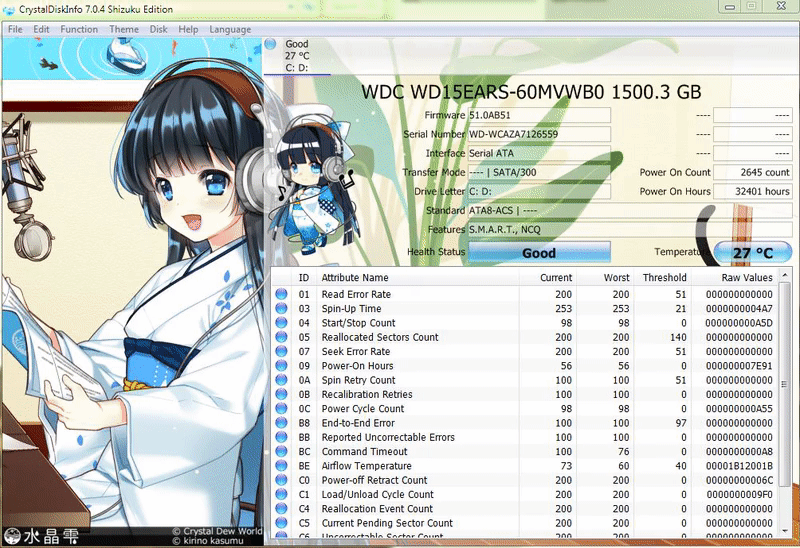Click status orb of Load/Unload Cycle Count row

pyautogui.click(x=281, y=494)
